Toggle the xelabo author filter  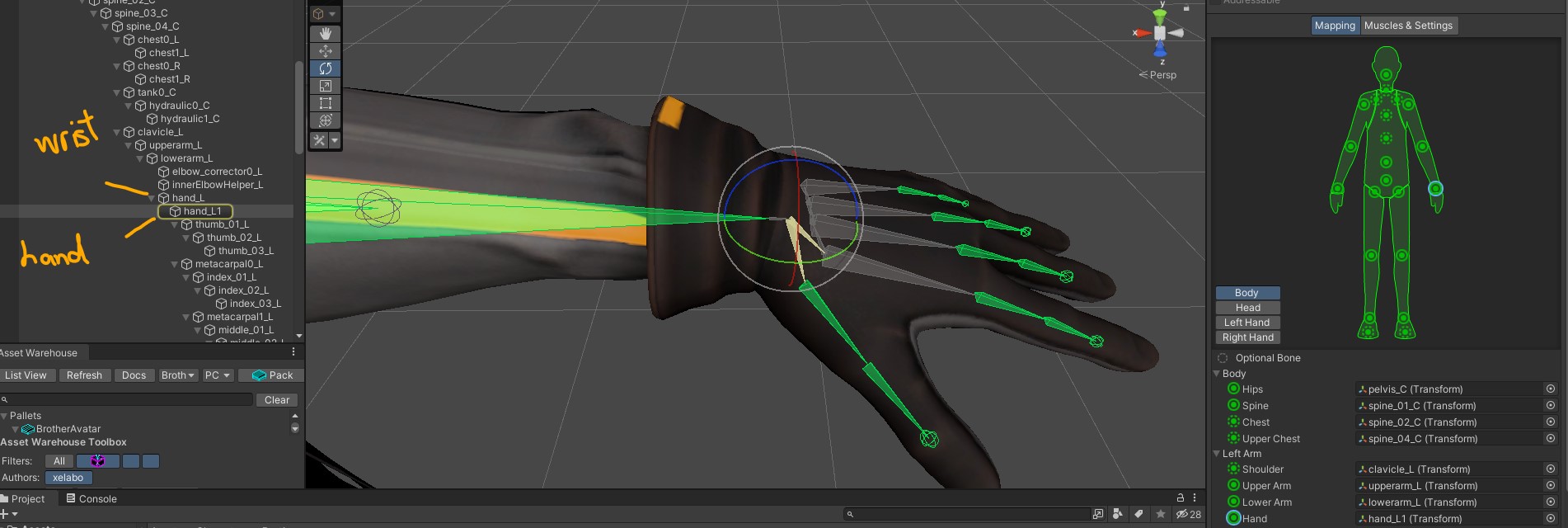68,478
